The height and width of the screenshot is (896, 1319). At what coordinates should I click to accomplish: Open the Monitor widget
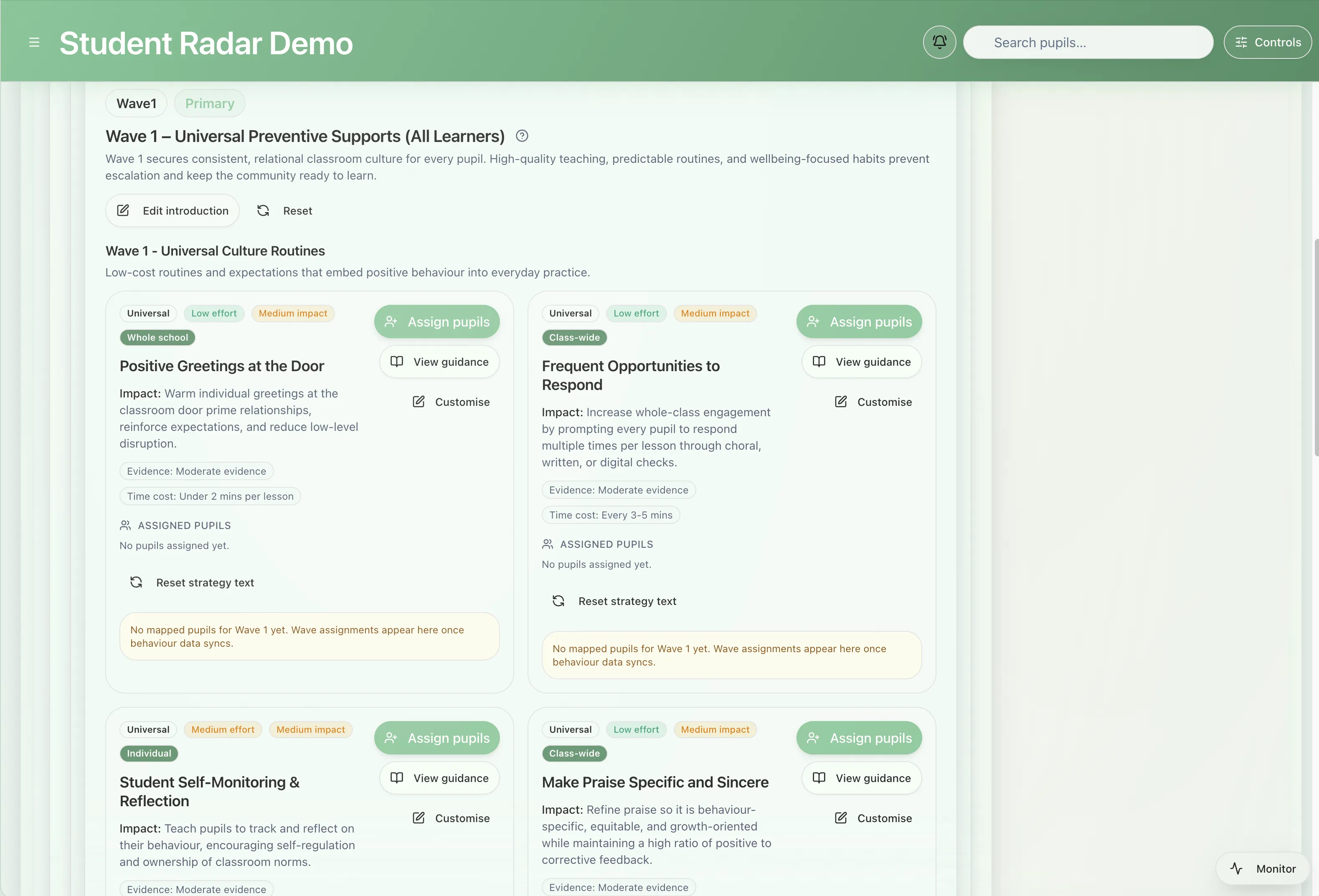coord(1263,869)
